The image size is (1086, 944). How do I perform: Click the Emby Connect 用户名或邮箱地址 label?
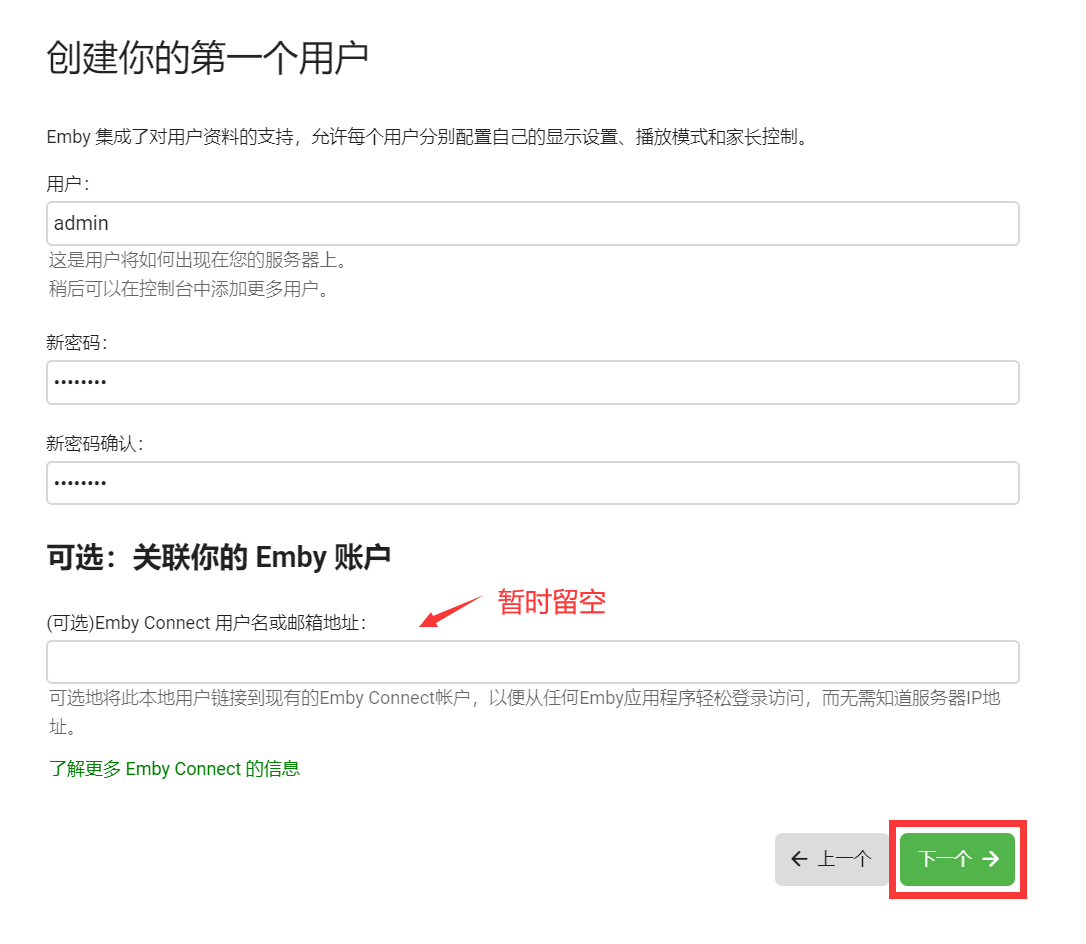[x=207, y=623]
